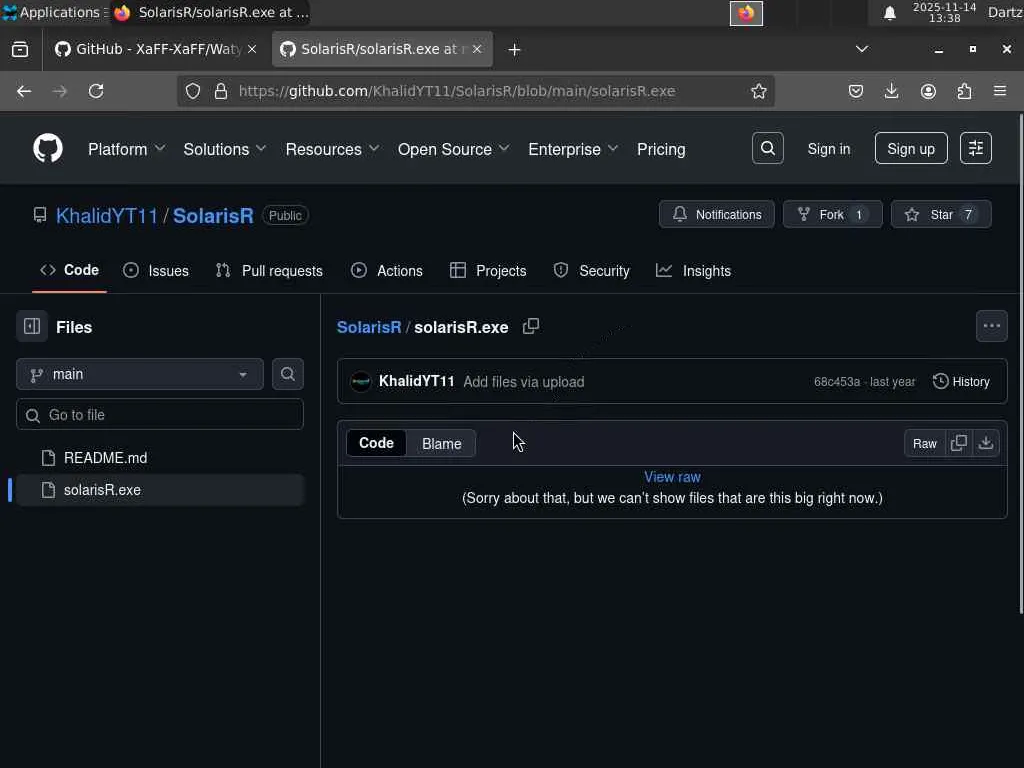Star the SolarisR repository
The width and height of the screenshot is (1024, 768).
(x=940, y=214)
